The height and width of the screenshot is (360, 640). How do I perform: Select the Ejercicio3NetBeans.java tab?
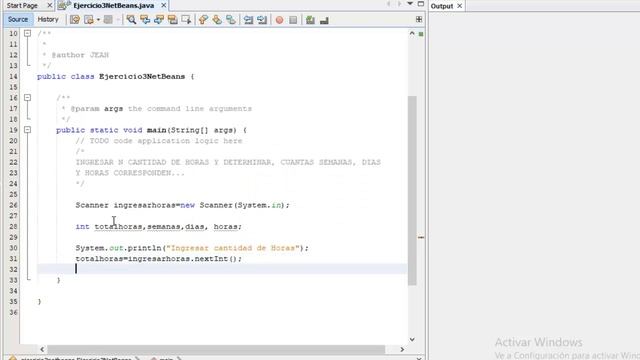click(x=113, y=5)
